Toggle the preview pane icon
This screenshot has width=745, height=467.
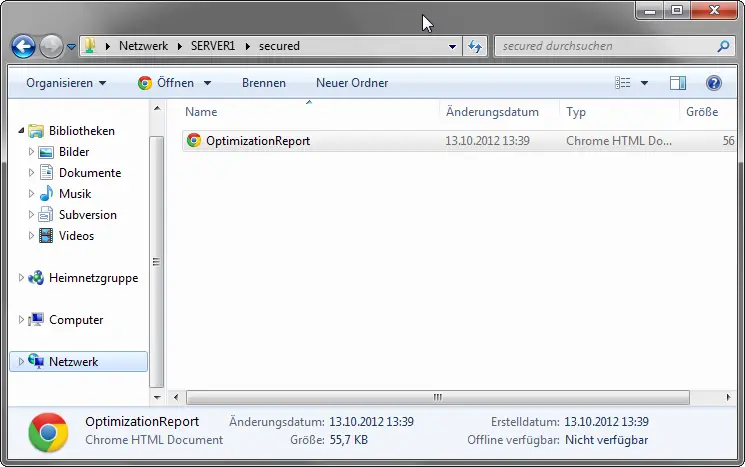(678, 83)
